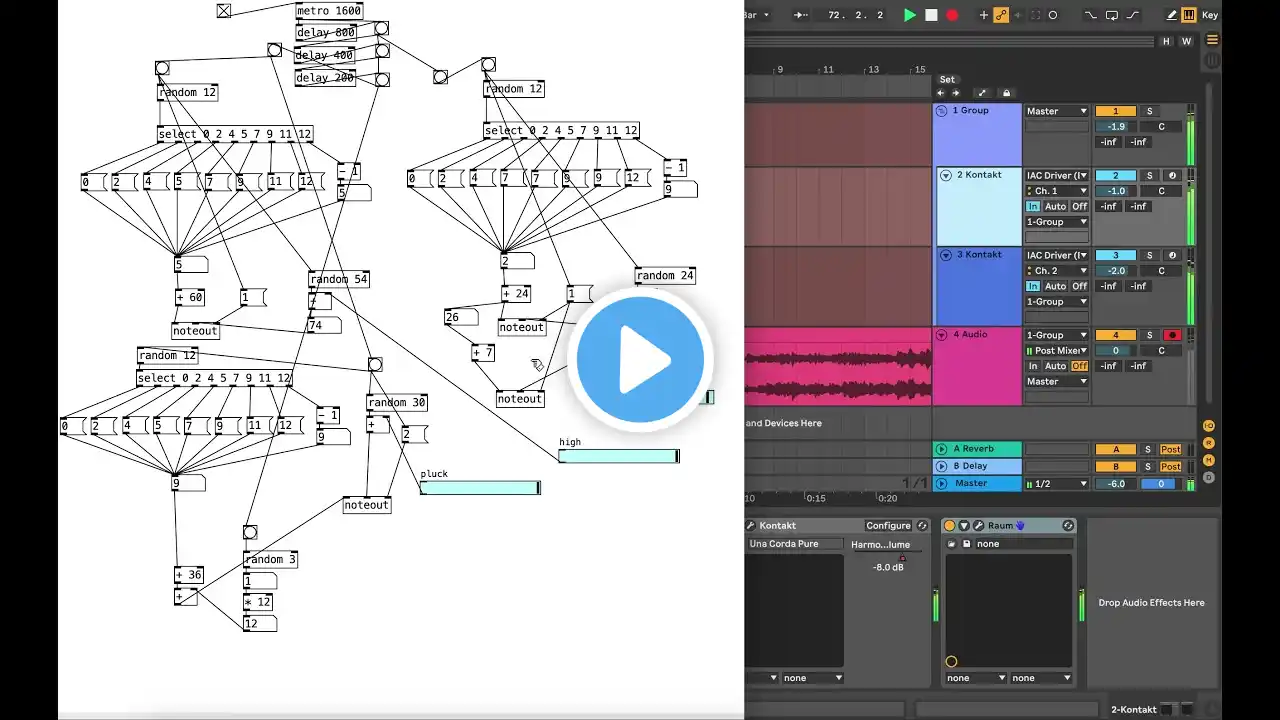Click the Master volume value -6.0

pyautogui.click(x=1116, y=484)
